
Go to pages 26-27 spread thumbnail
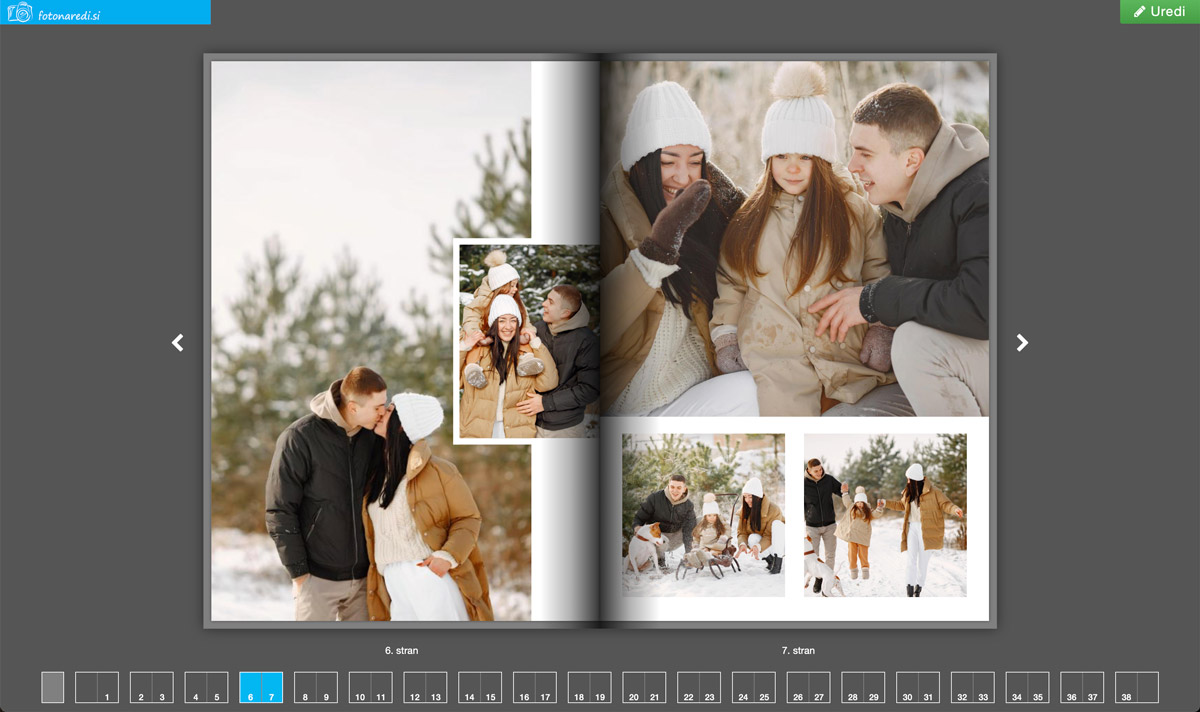(808, 687)
